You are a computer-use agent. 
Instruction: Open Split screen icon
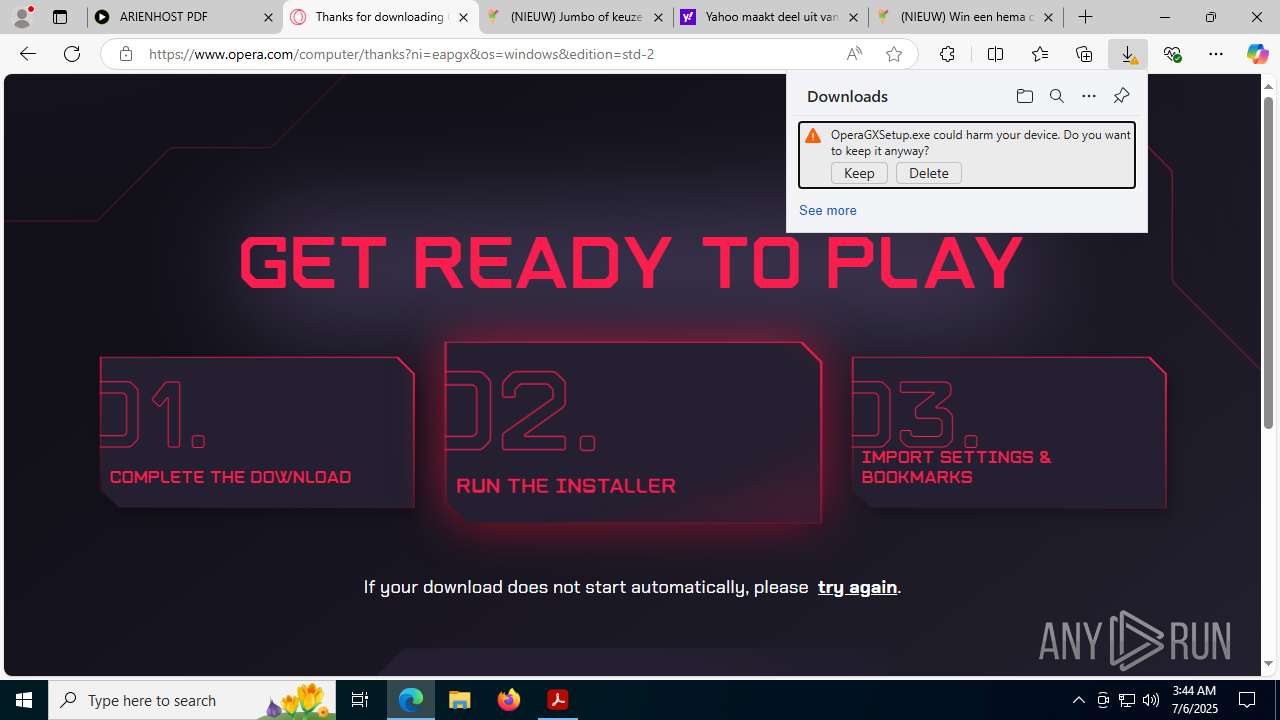click(995, 54)
